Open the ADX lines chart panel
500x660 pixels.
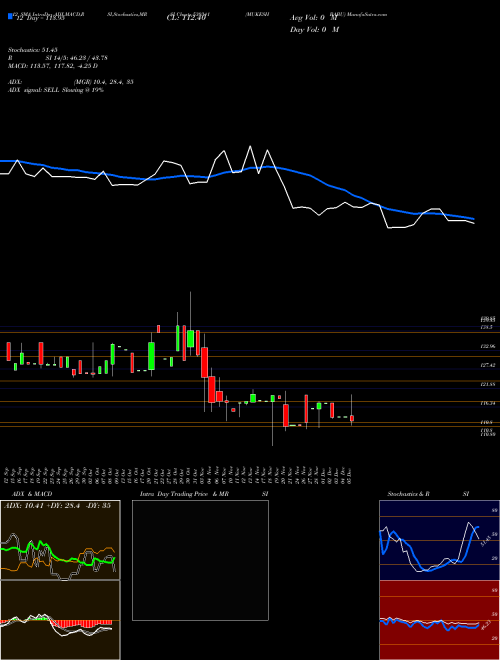tap(60, 540)
